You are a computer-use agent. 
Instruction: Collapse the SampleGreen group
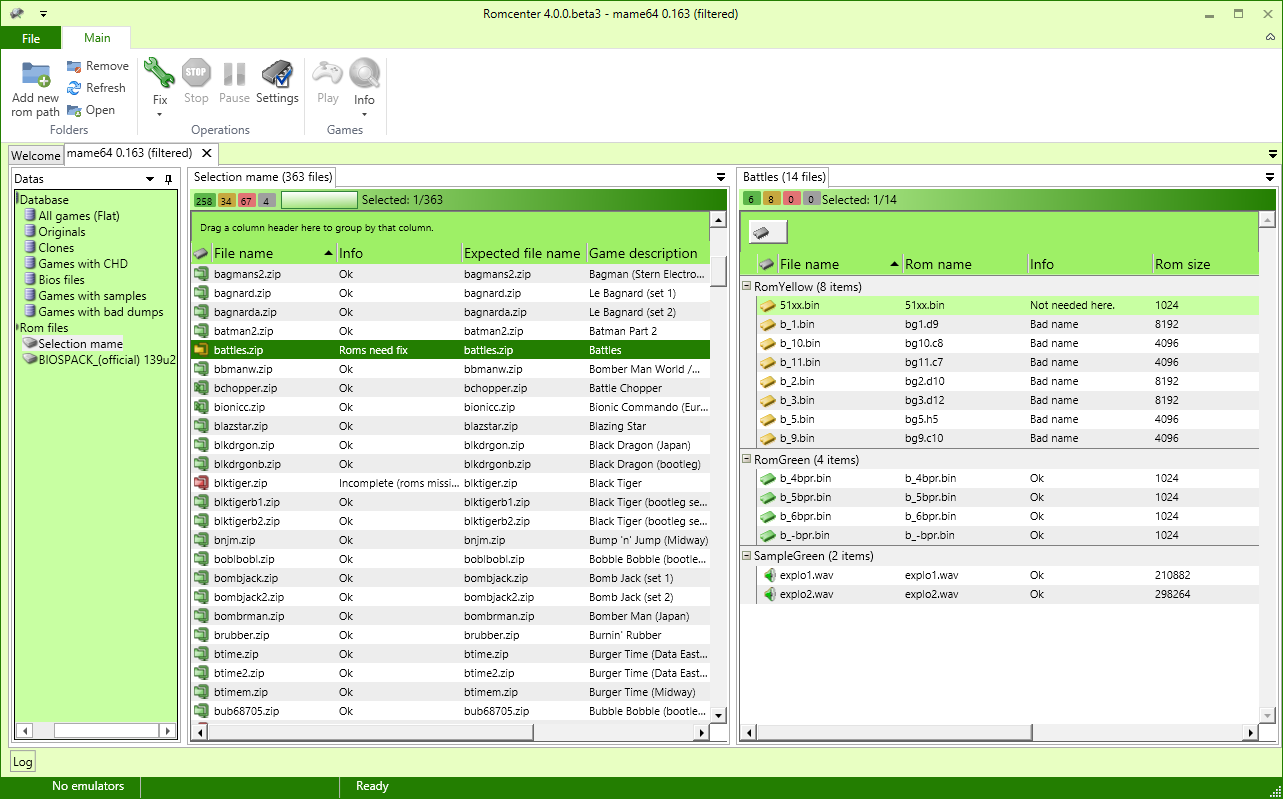tap(746, 556)
